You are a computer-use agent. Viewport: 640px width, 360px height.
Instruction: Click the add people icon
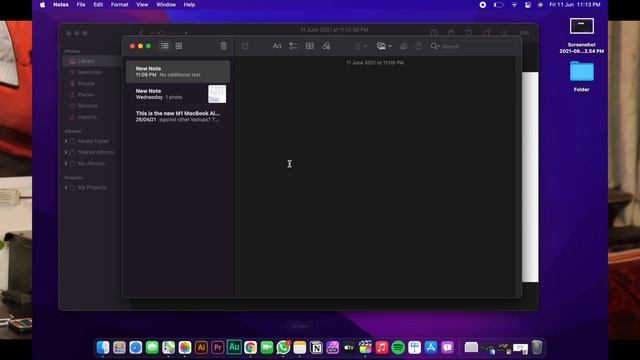pyautogui.click(x=404, y=46)
